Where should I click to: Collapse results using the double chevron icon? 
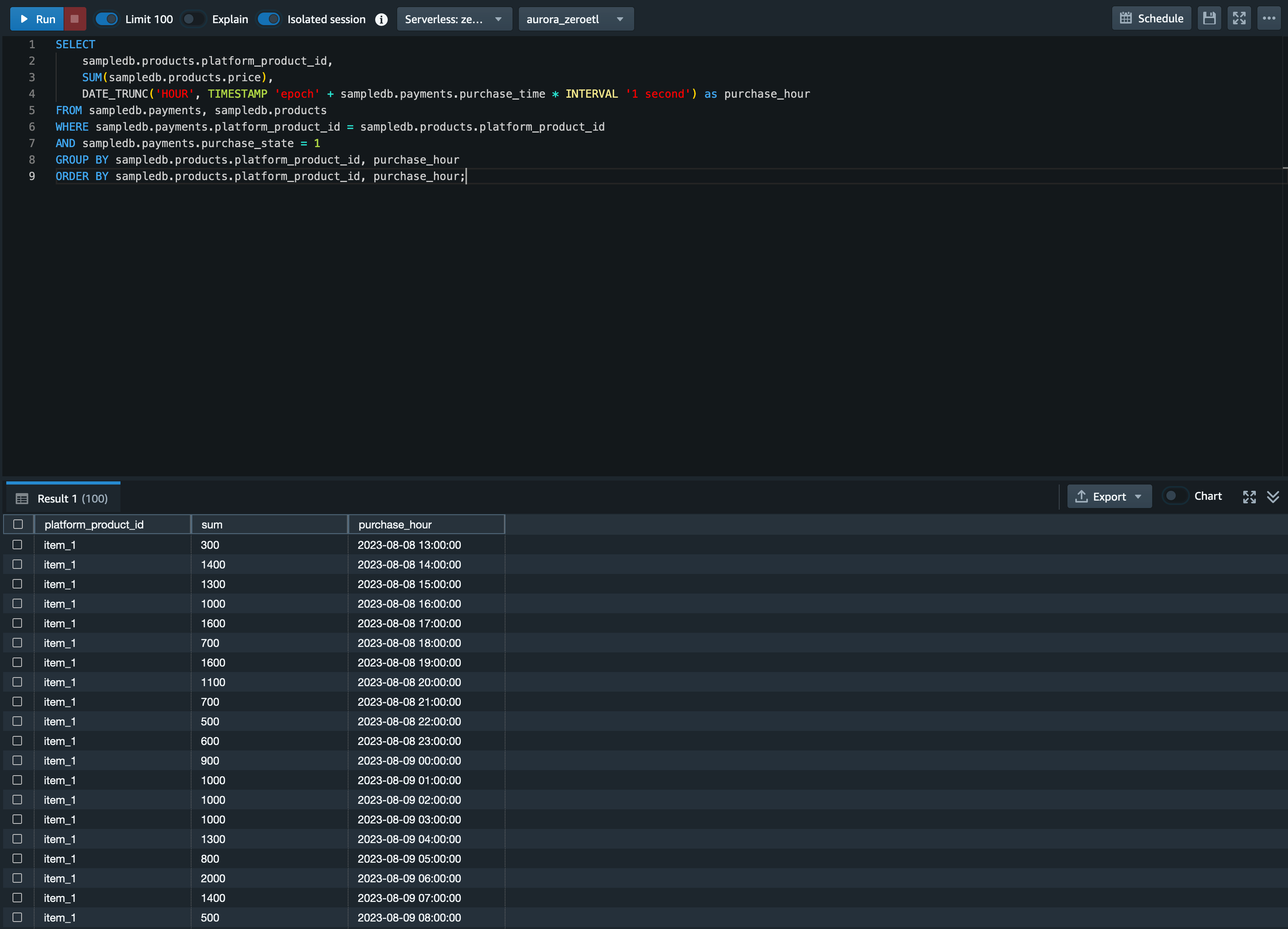point(1273,497)
